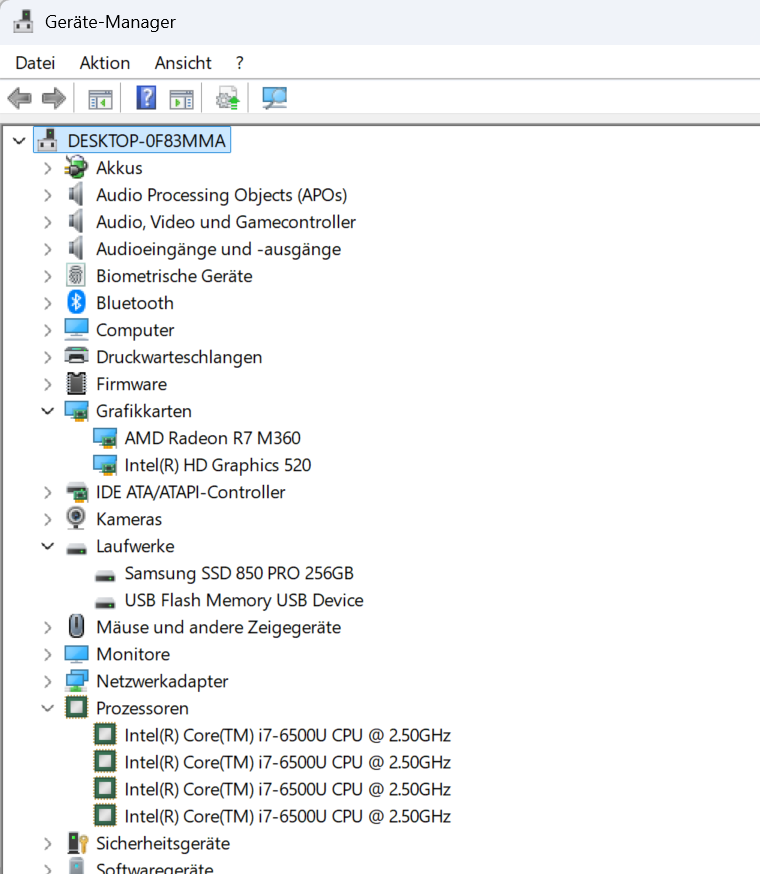Click the Back arrow toolbar icon
Image resolution: width=760 pixels, height=874 pixels.
point(20,99)
